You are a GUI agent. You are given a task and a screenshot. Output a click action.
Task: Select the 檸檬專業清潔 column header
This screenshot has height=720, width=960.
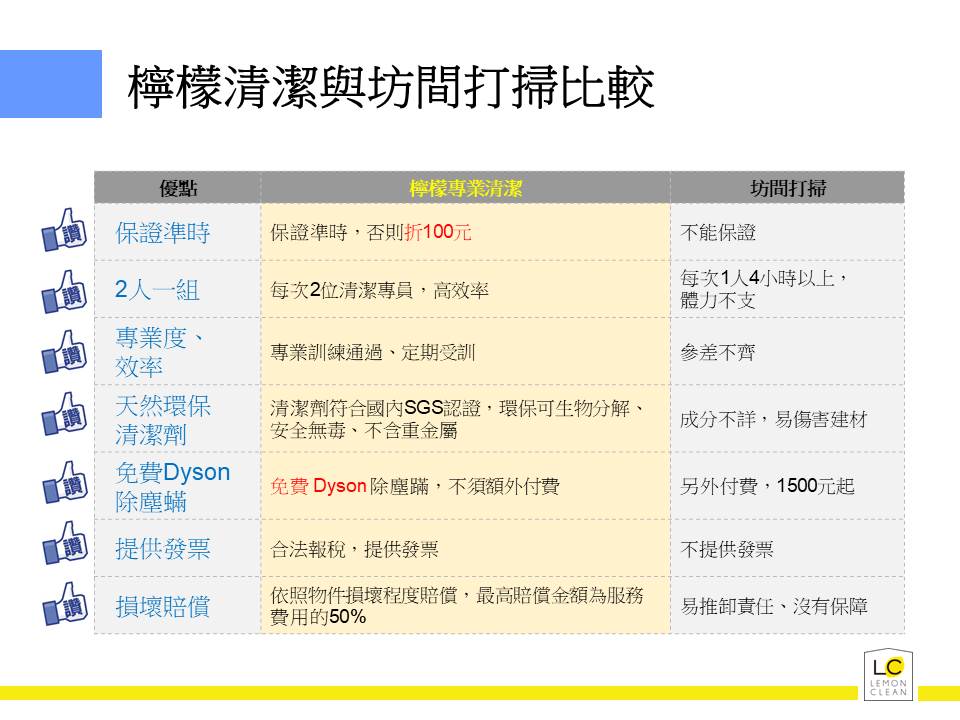click(x=465, y=188)
